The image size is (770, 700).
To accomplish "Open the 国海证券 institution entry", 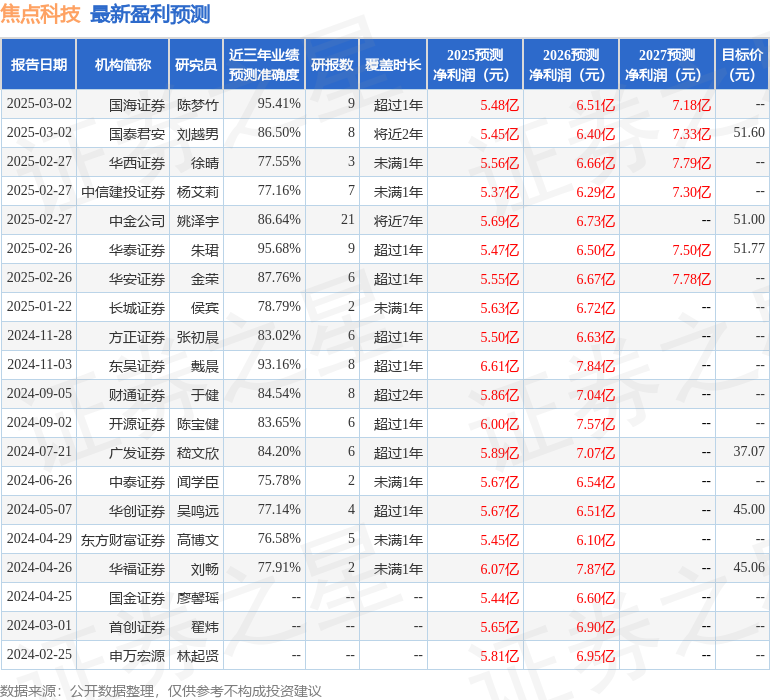I will (x=137, y=104).
